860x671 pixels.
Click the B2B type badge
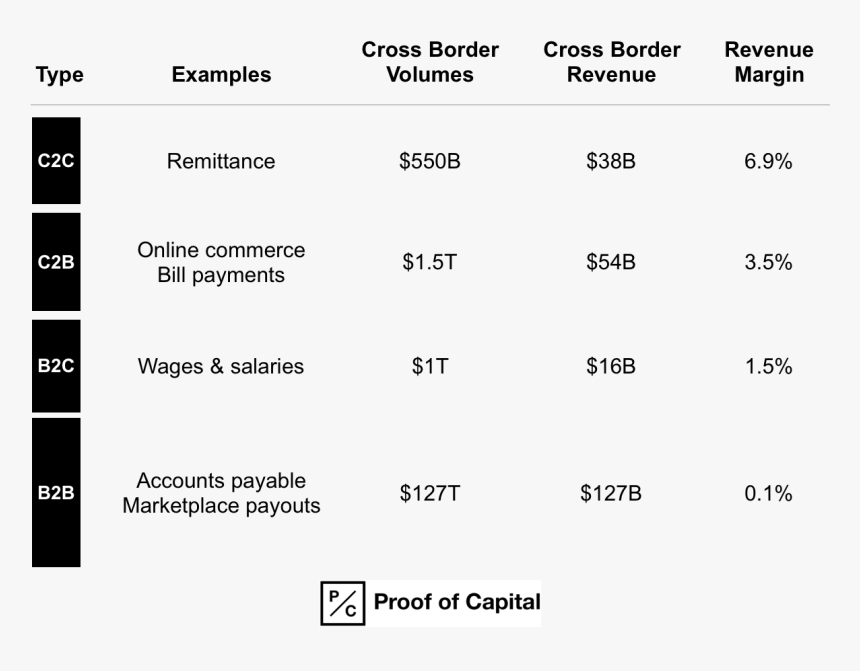[x=56, y=493]
